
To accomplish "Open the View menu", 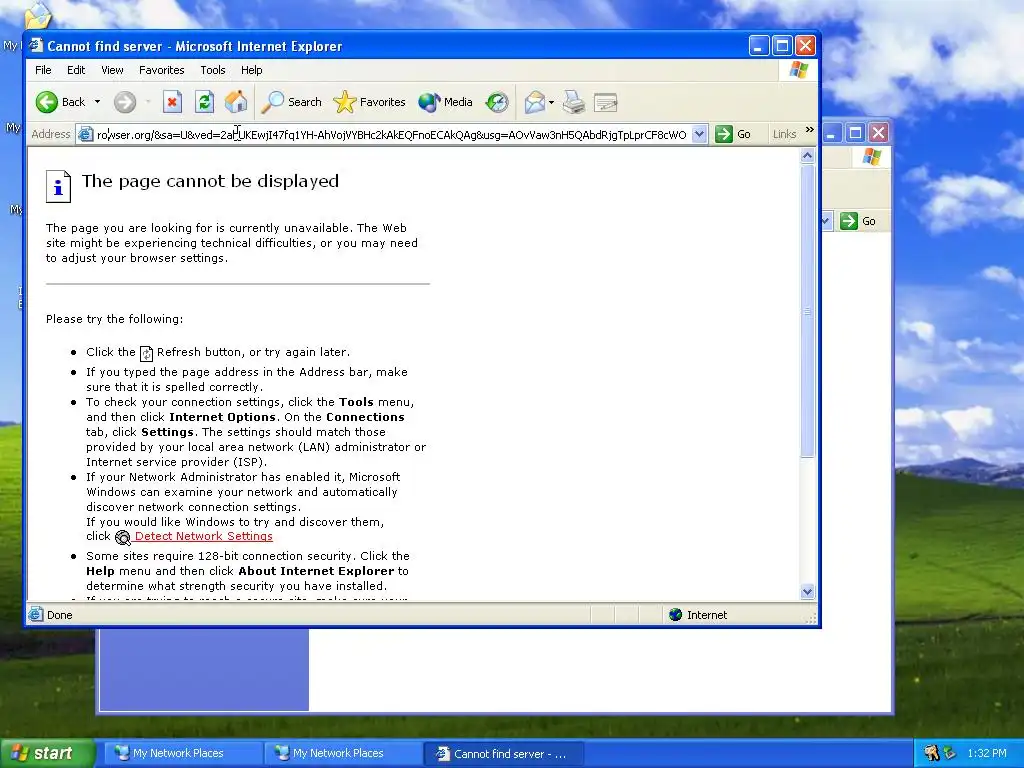I will click(x=112, y=70).
